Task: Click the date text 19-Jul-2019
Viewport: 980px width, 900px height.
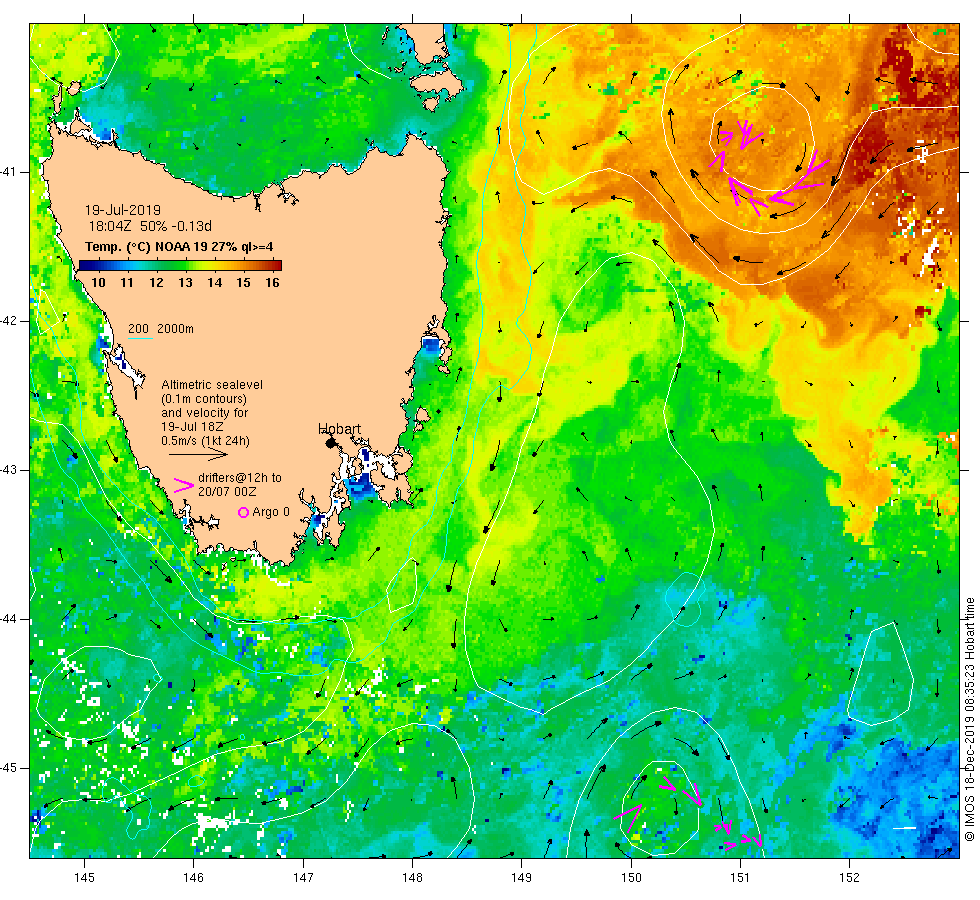Action: (x=122, y=210)
